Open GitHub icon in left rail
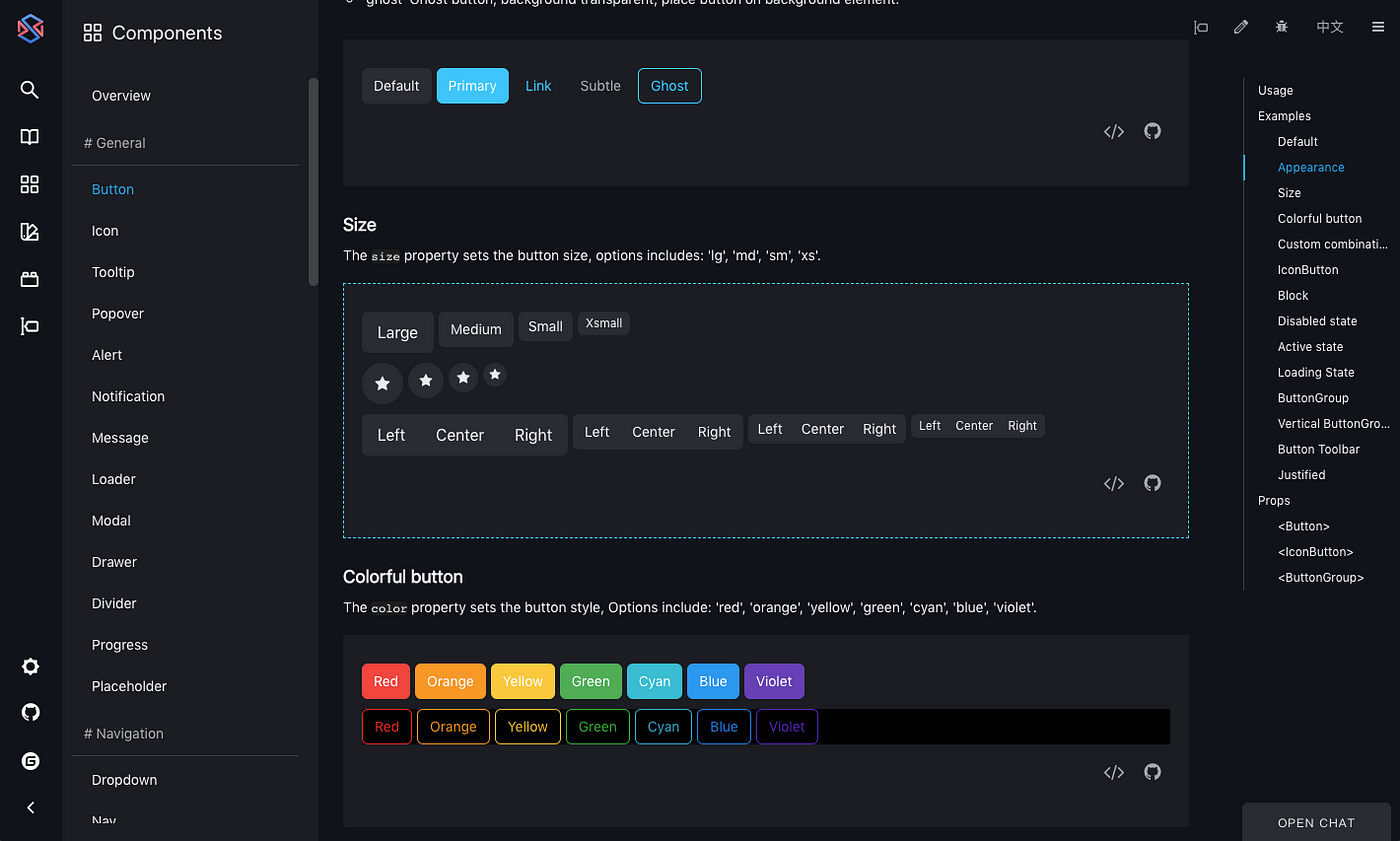This screenshot has width=1400, height=841. point(30,713)
